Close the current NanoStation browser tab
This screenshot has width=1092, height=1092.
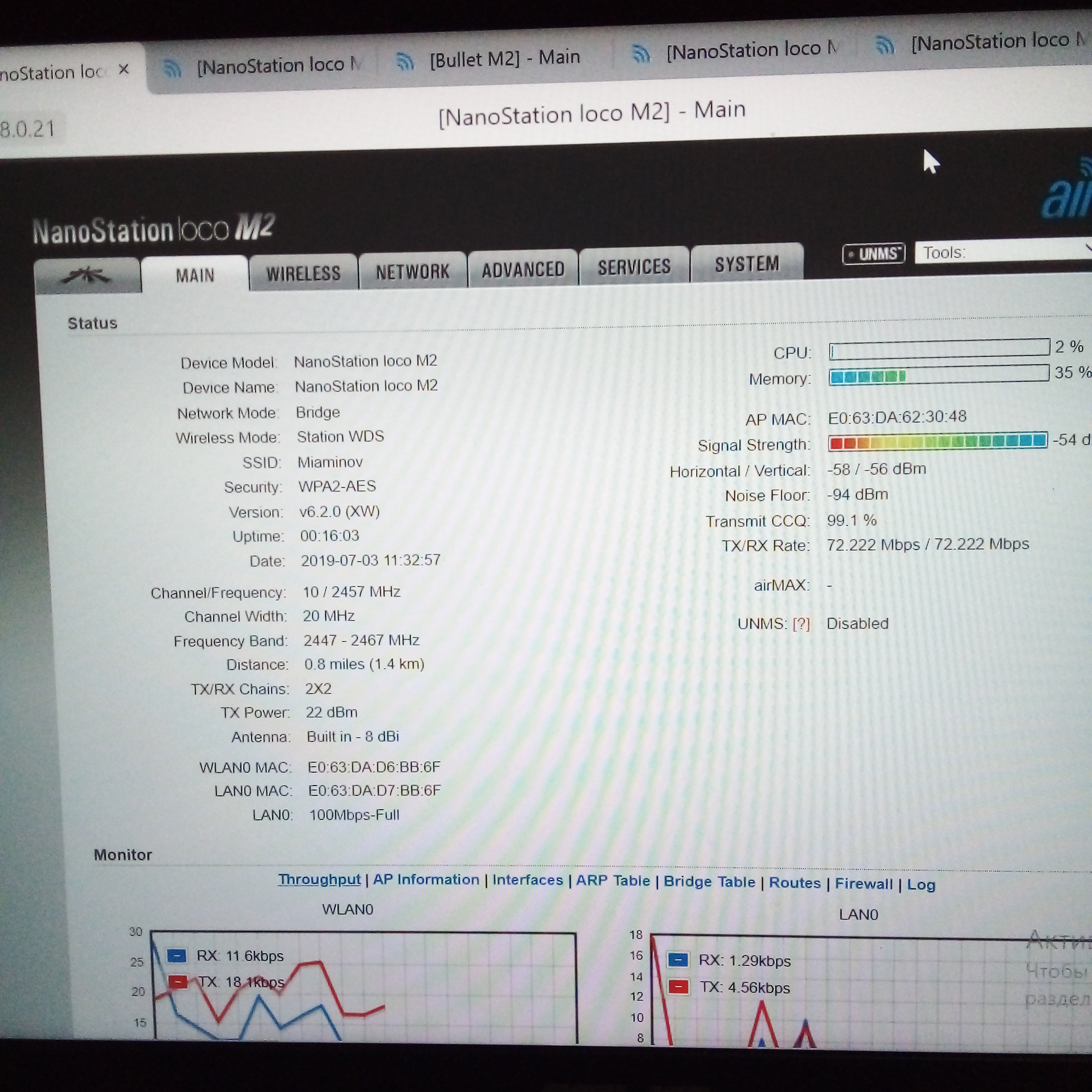(x=124, y=69)
